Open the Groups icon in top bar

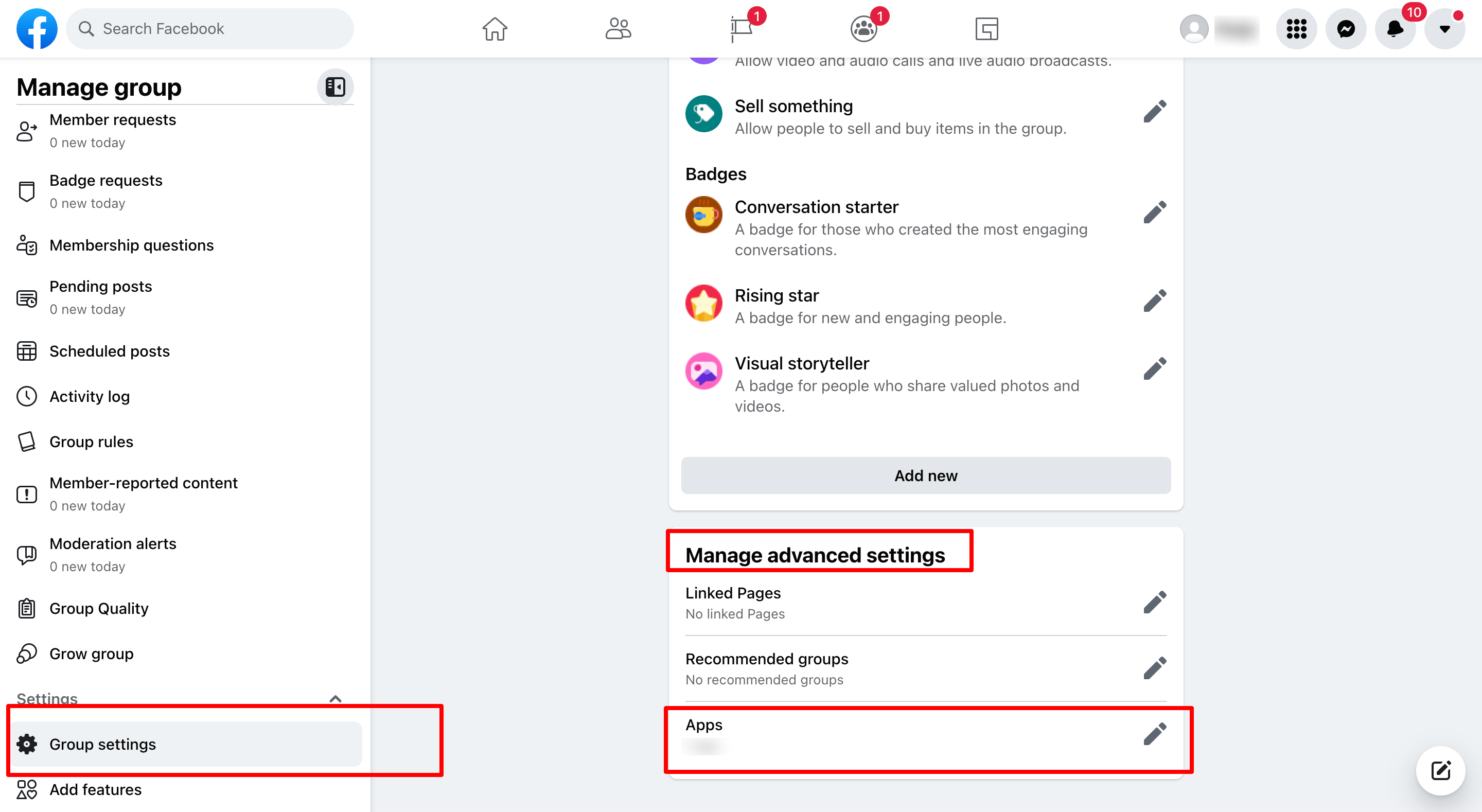click(863, 29)
